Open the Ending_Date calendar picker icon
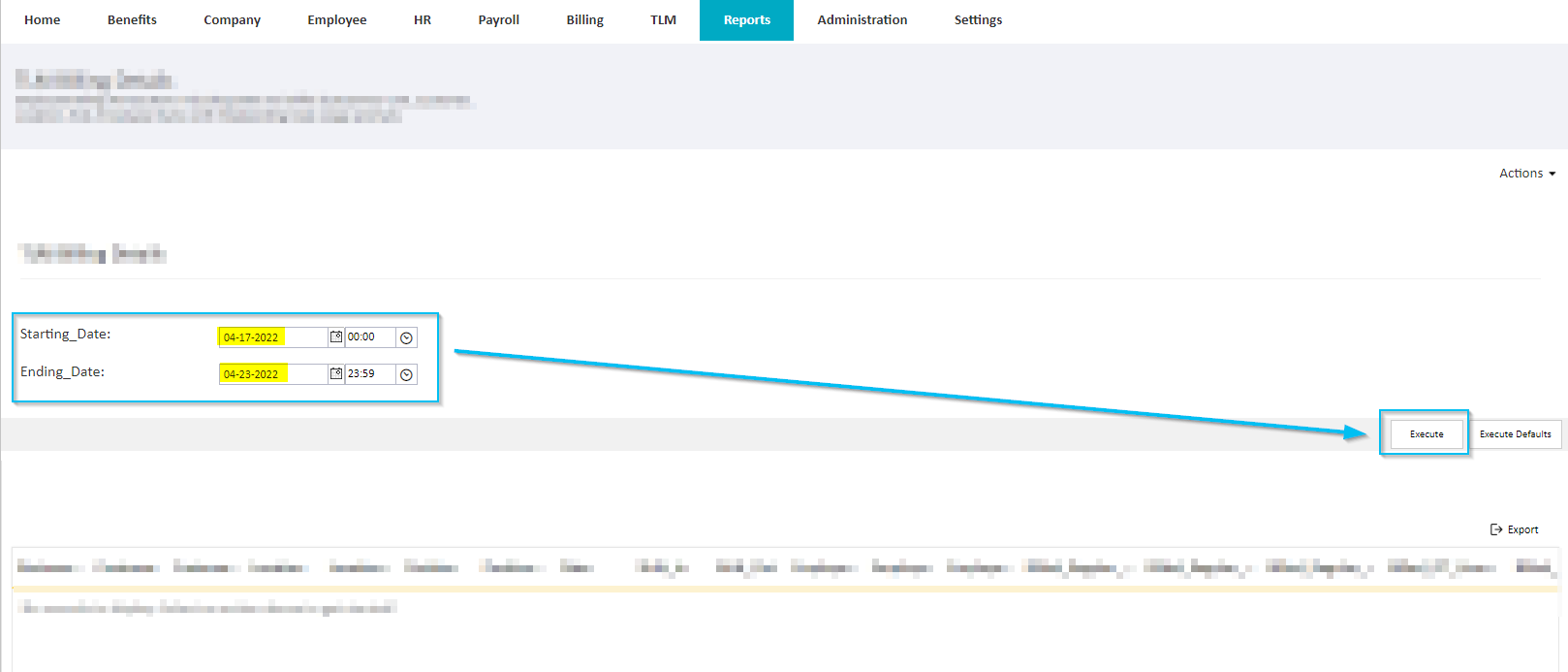The image size is (1568, 672). pyautogui.click(x=336, y=373)
